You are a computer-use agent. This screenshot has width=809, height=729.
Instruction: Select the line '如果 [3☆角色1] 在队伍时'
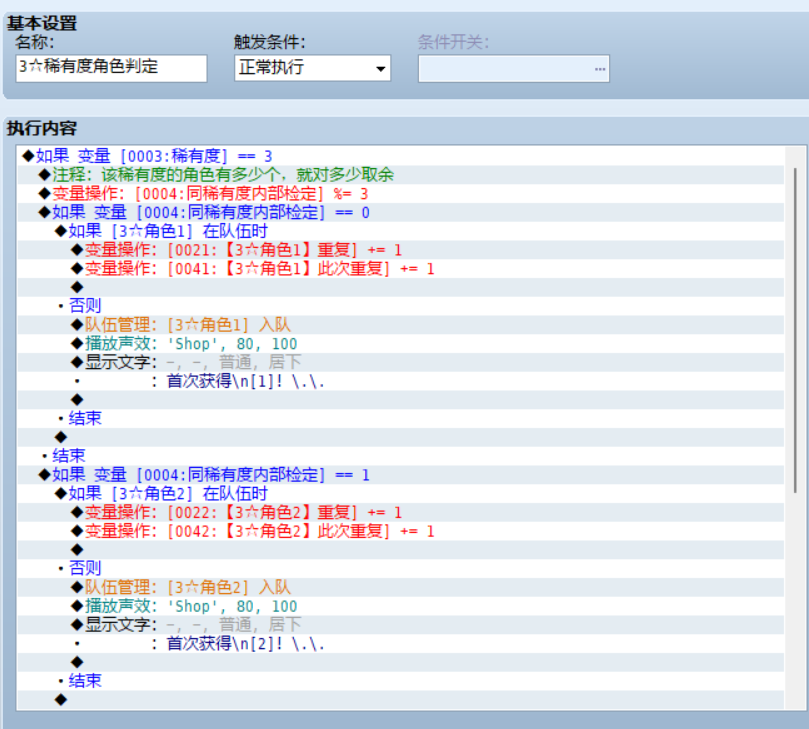click(401, 231)
